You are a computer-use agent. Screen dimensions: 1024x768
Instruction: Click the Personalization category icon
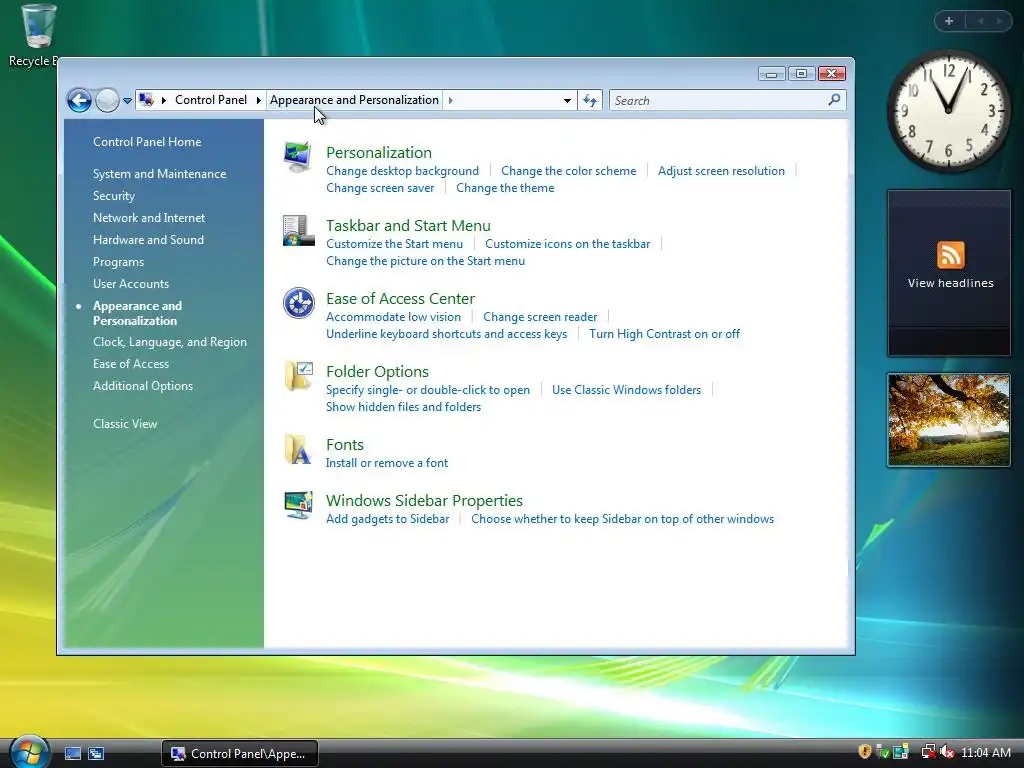[298, 157]
